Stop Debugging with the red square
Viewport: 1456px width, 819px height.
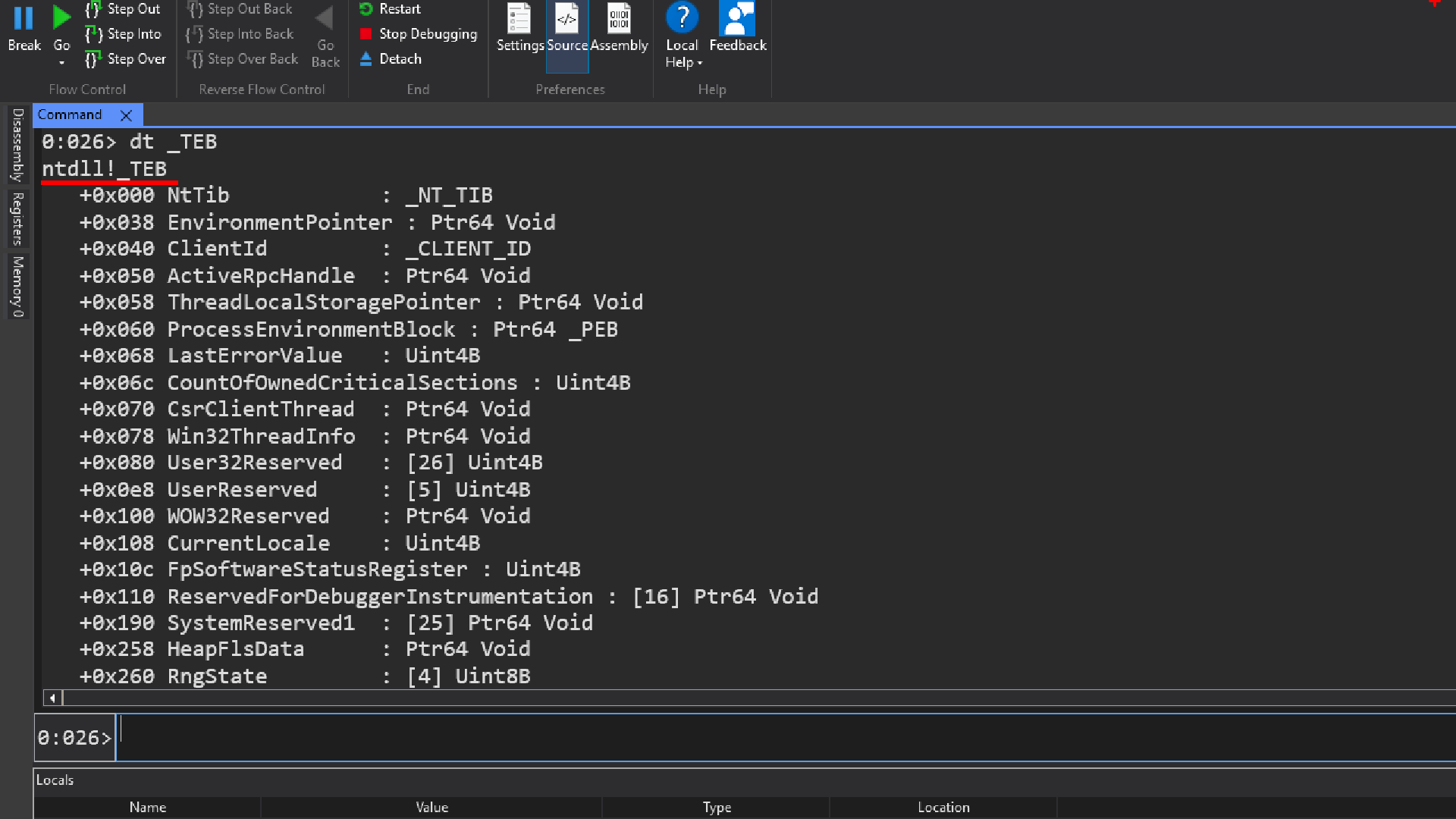coord(366,34)
